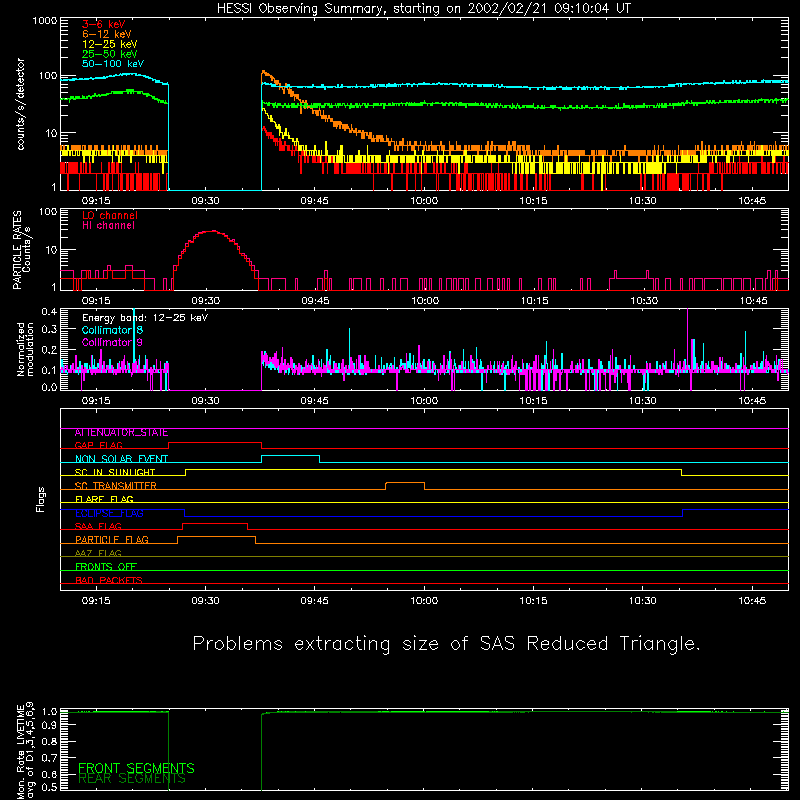The height and width of the screenshot is (800, 800).
Task: Click the SAA_FLAG label
Action: 98,526
